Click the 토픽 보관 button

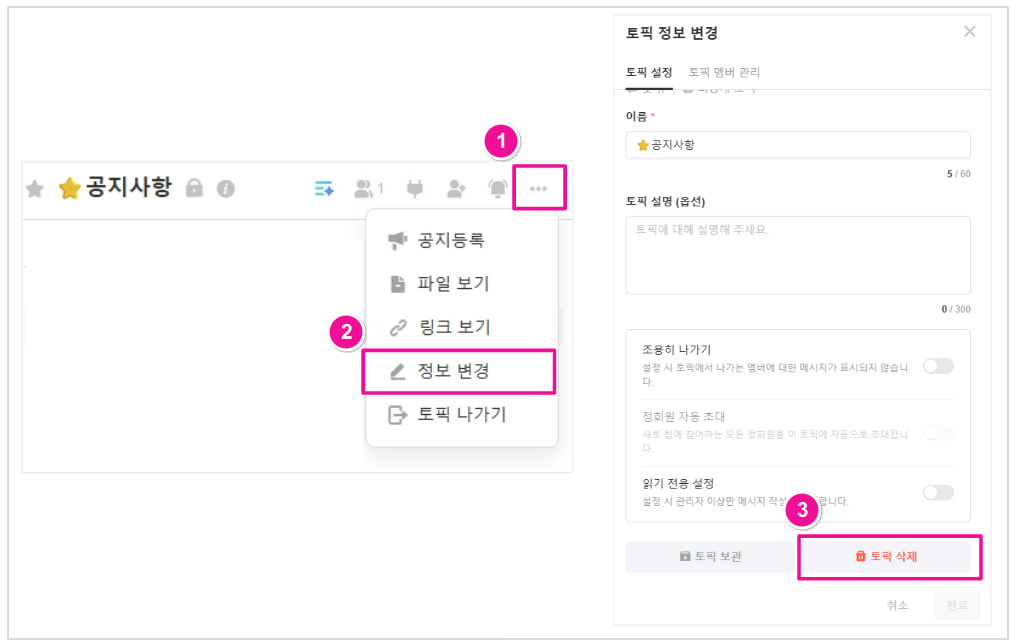711,557
